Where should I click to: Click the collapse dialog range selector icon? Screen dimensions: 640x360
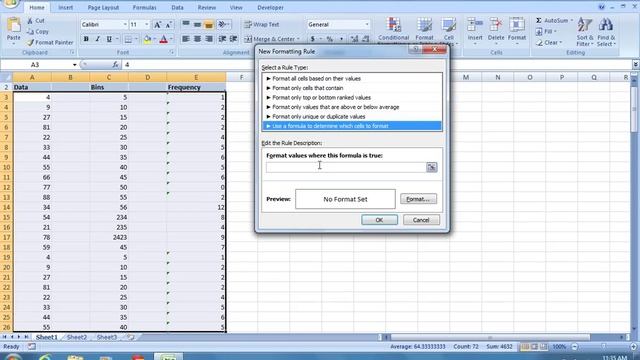[x=431, y=167]
